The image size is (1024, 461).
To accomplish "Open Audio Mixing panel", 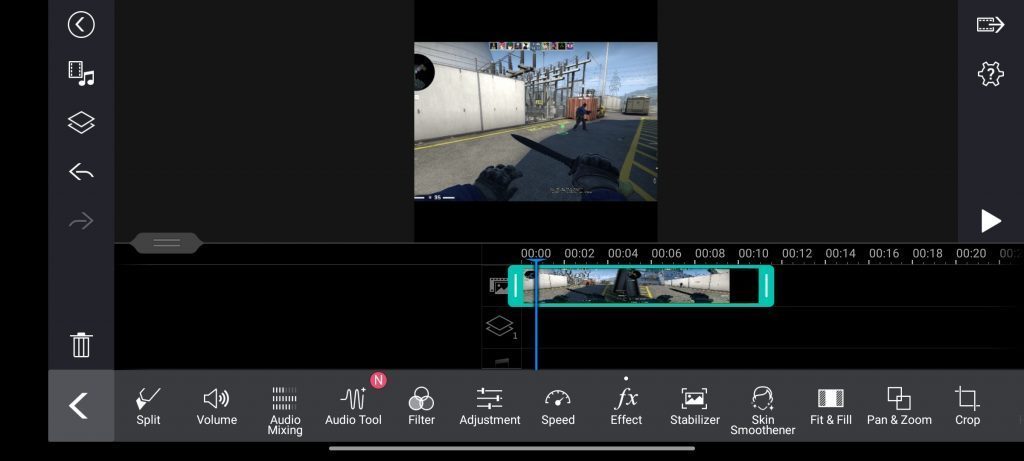I will click(285, 409).
